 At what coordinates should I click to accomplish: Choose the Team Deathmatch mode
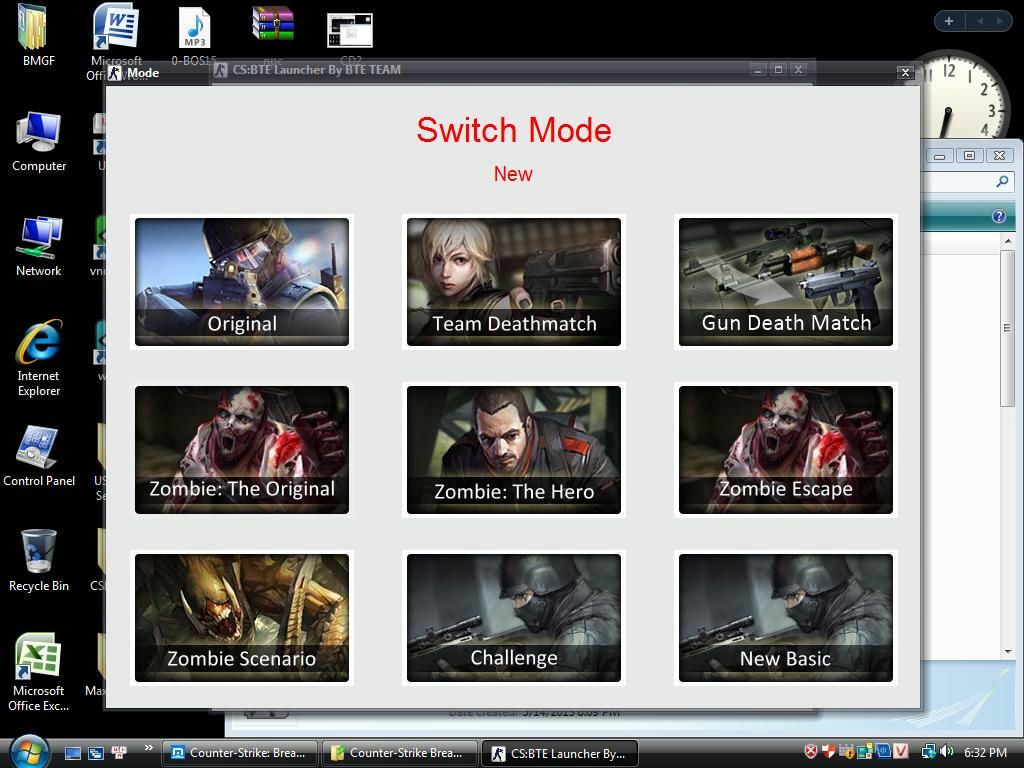coord(513,281)
